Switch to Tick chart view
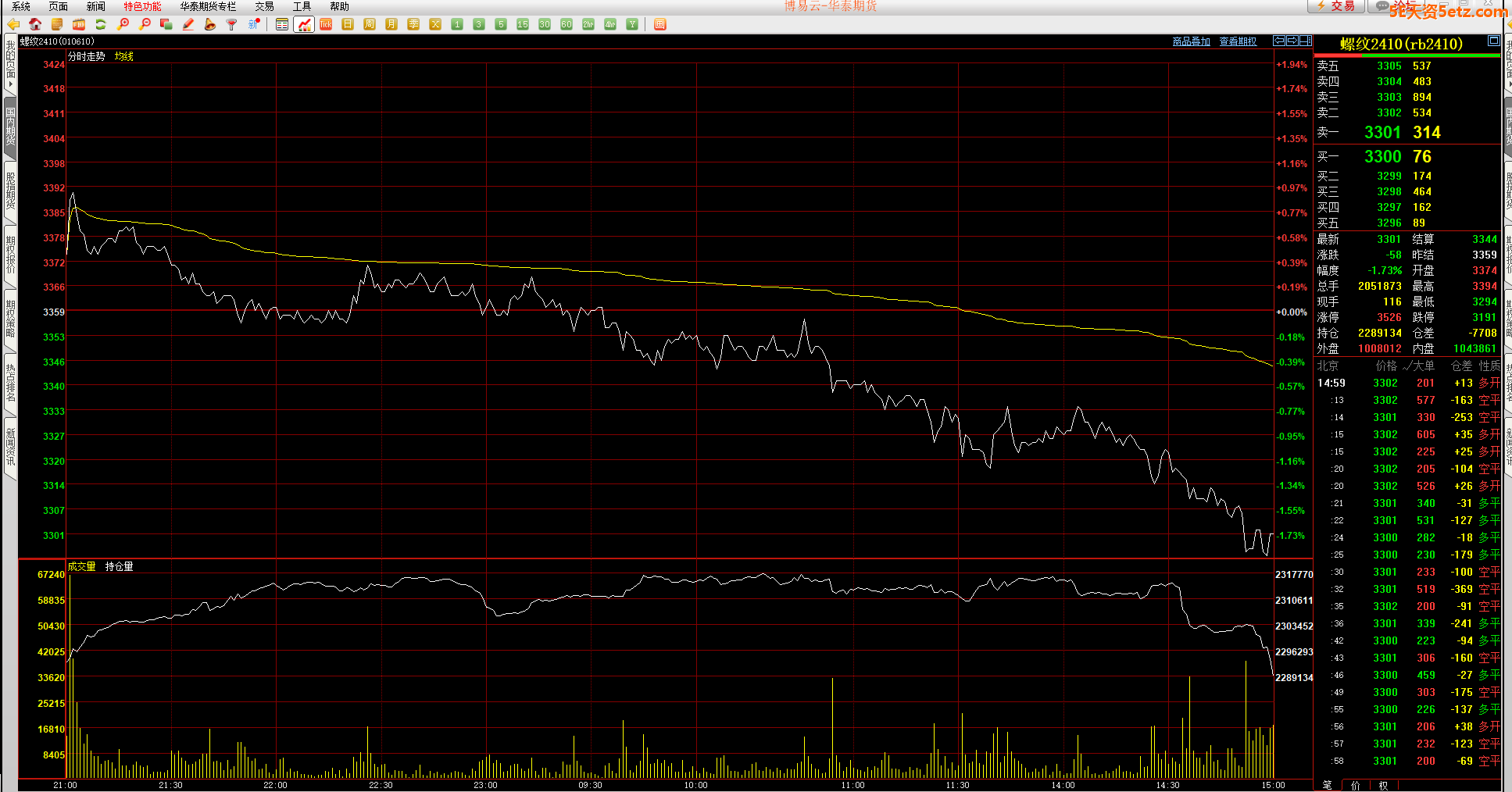 point(326,25)
